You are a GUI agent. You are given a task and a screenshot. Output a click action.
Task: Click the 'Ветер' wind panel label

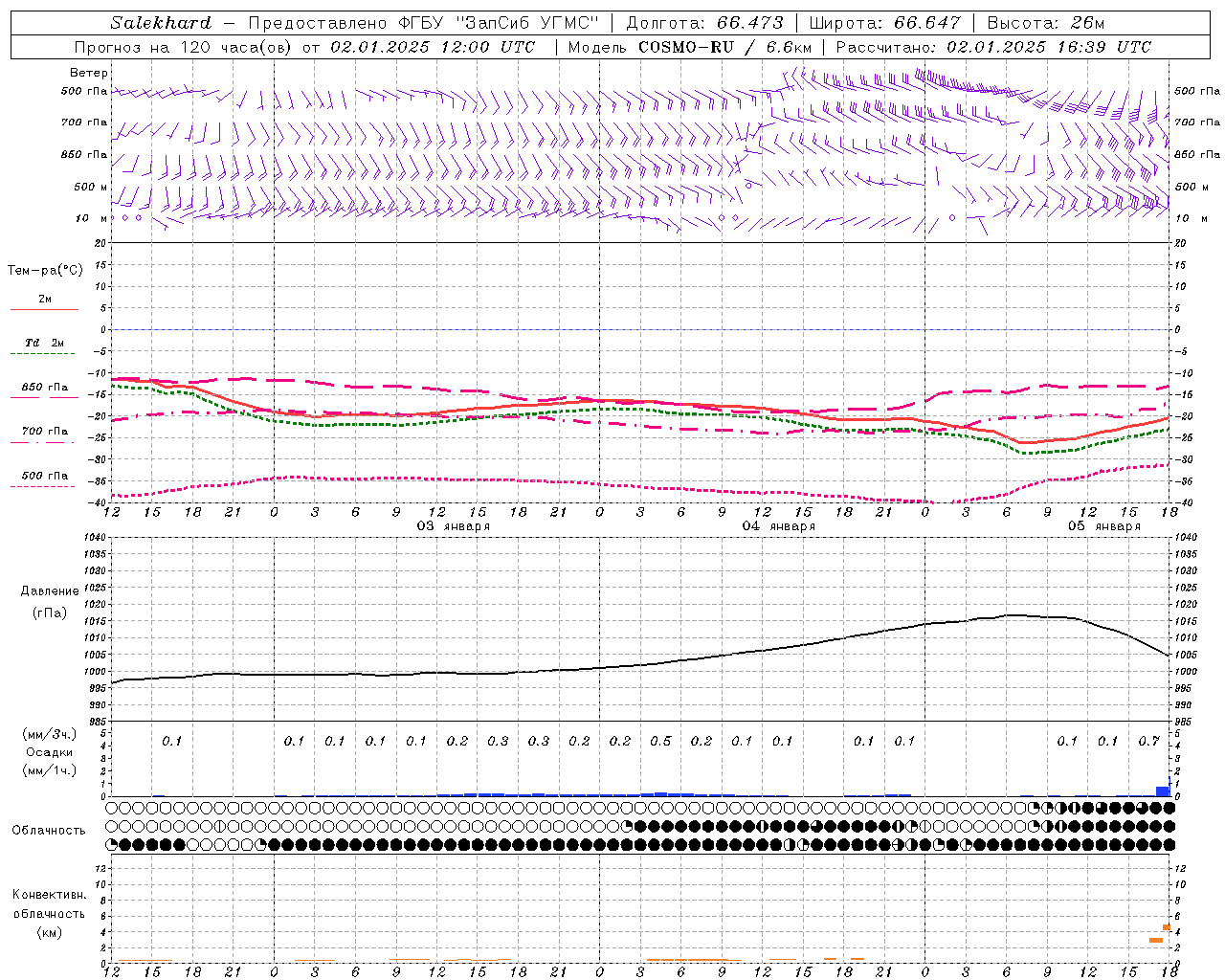pyautogui.click(x=89, y=73)
